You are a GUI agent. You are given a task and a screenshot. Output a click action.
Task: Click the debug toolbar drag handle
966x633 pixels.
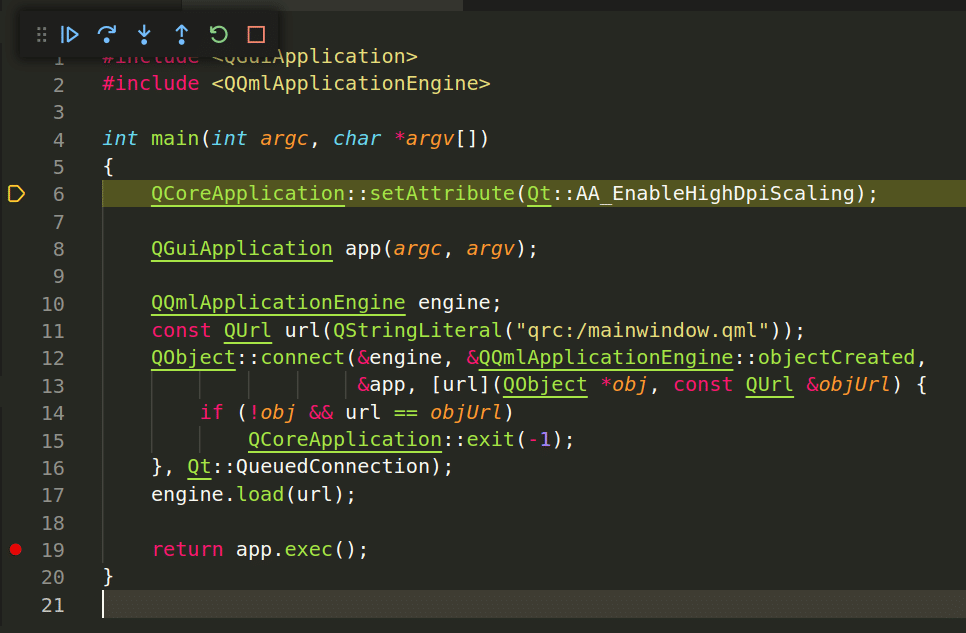tap(42, 35)
